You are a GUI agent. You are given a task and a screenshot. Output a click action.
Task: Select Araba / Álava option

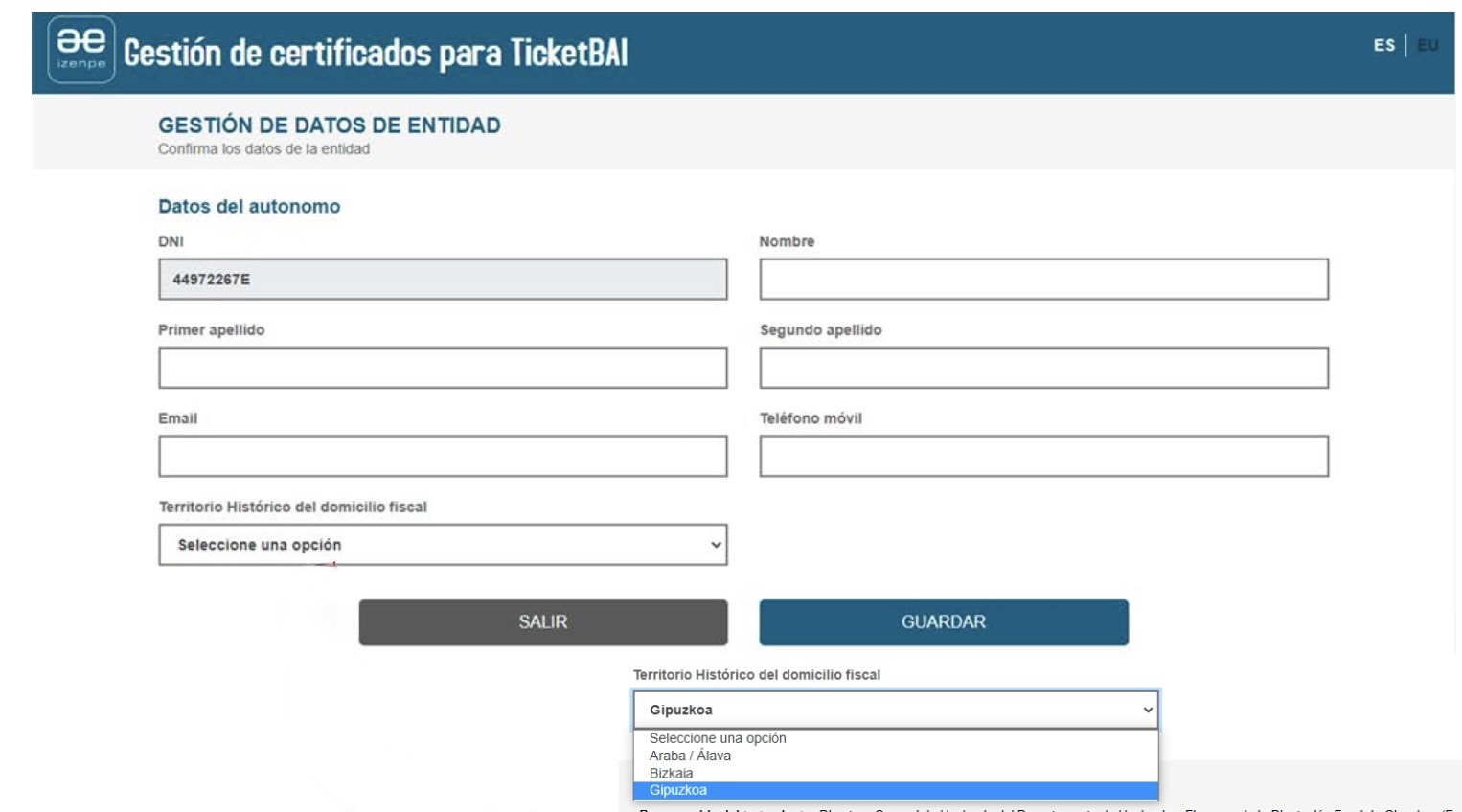coord(896,756)
